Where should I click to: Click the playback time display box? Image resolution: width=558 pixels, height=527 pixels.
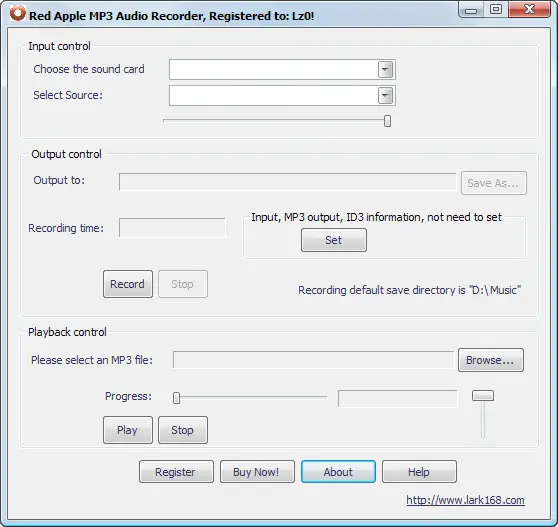click(x=398, y=399)
